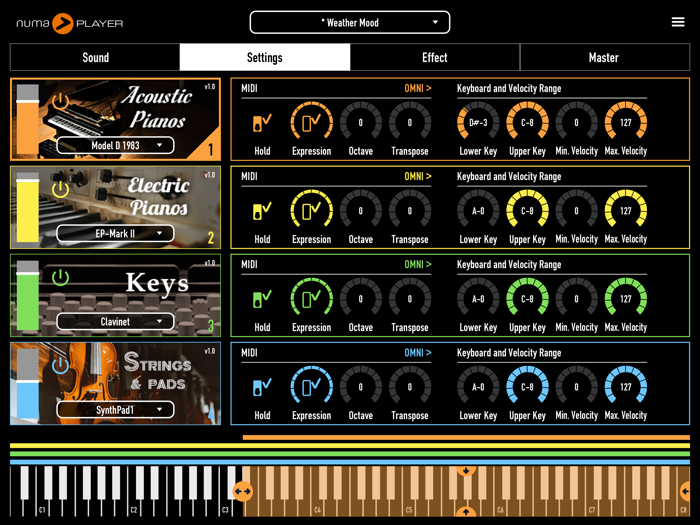Click Electric Pianos Lower Key knob
The height and width of the screenshot is (525, 700).
click(478, 210)
